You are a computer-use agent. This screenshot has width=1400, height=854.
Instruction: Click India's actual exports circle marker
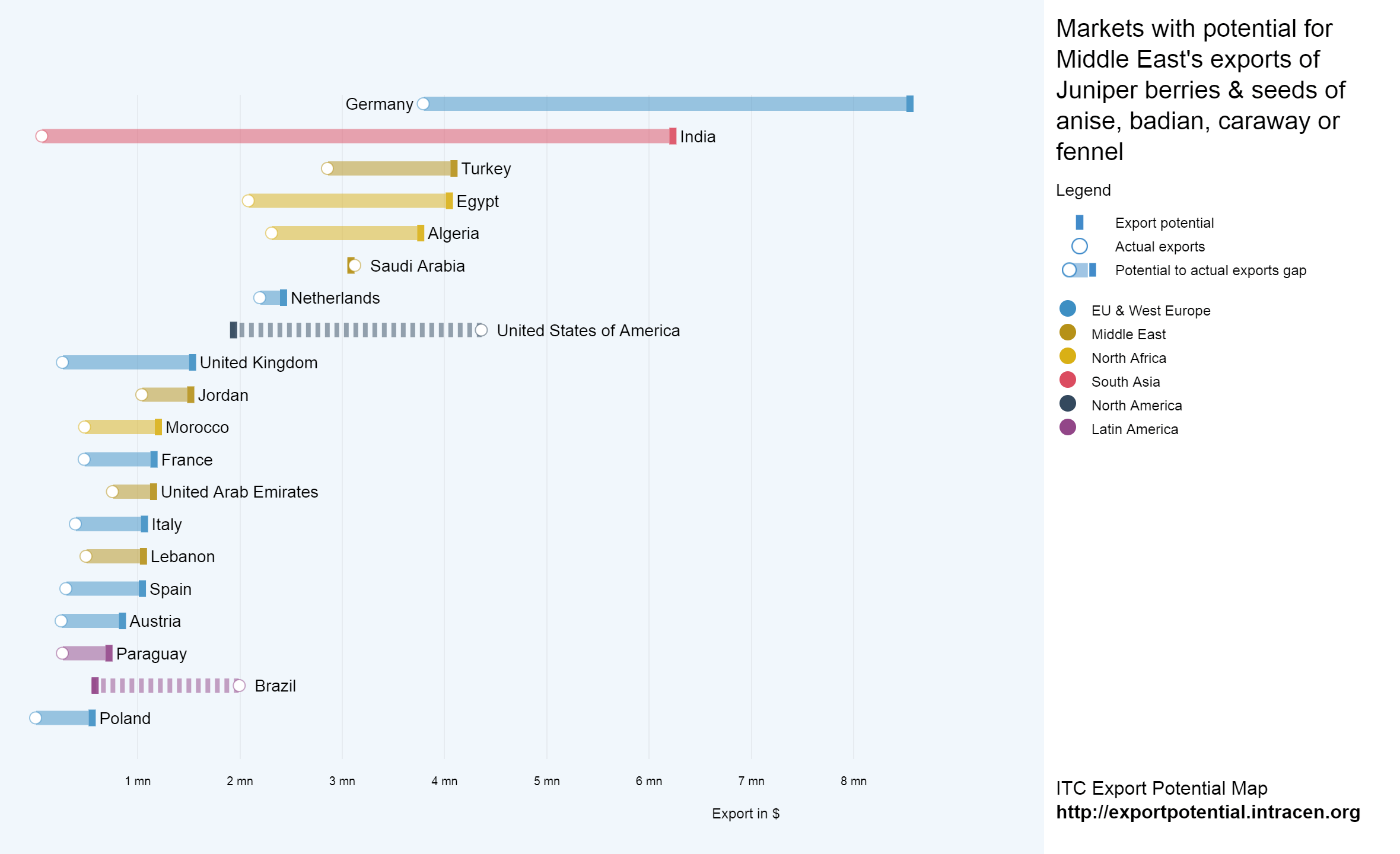pos(42,136)
